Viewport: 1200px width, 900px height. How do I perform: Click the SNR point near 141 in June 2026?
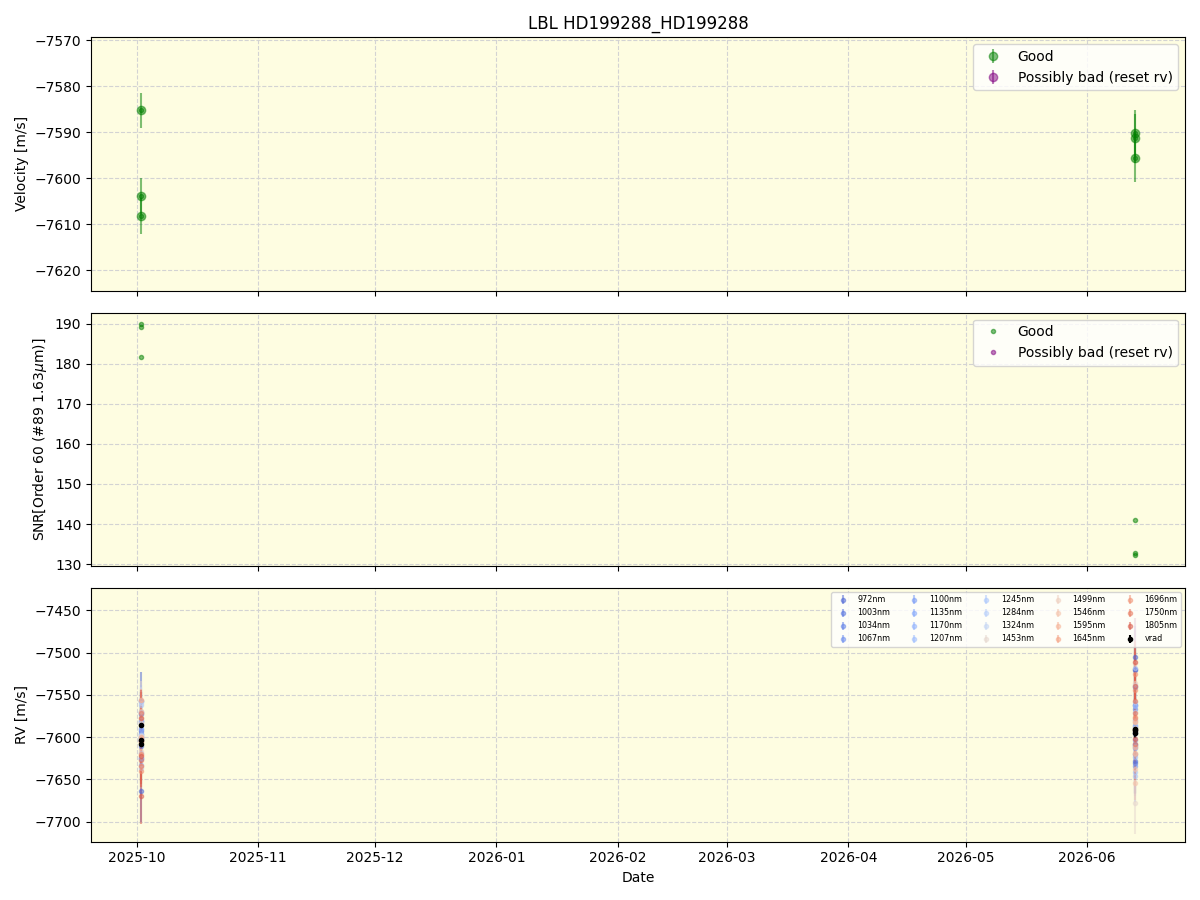click(x=1135, y=520)
